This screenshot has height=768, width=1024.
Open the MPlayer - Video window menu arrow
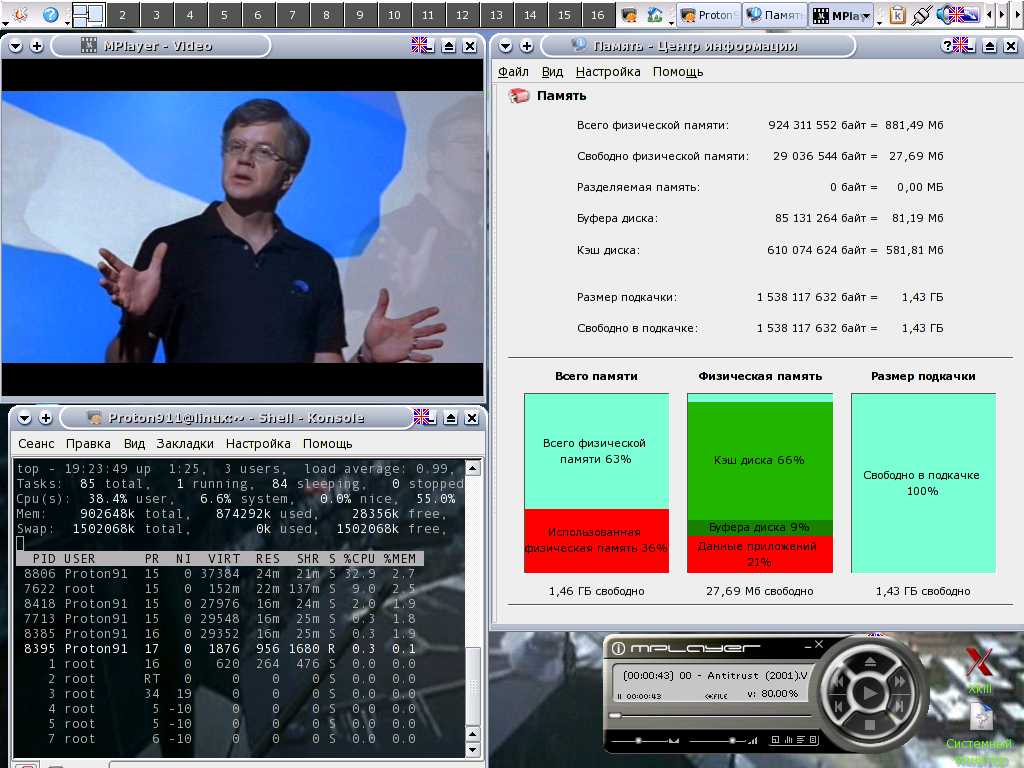click(16, 46)
